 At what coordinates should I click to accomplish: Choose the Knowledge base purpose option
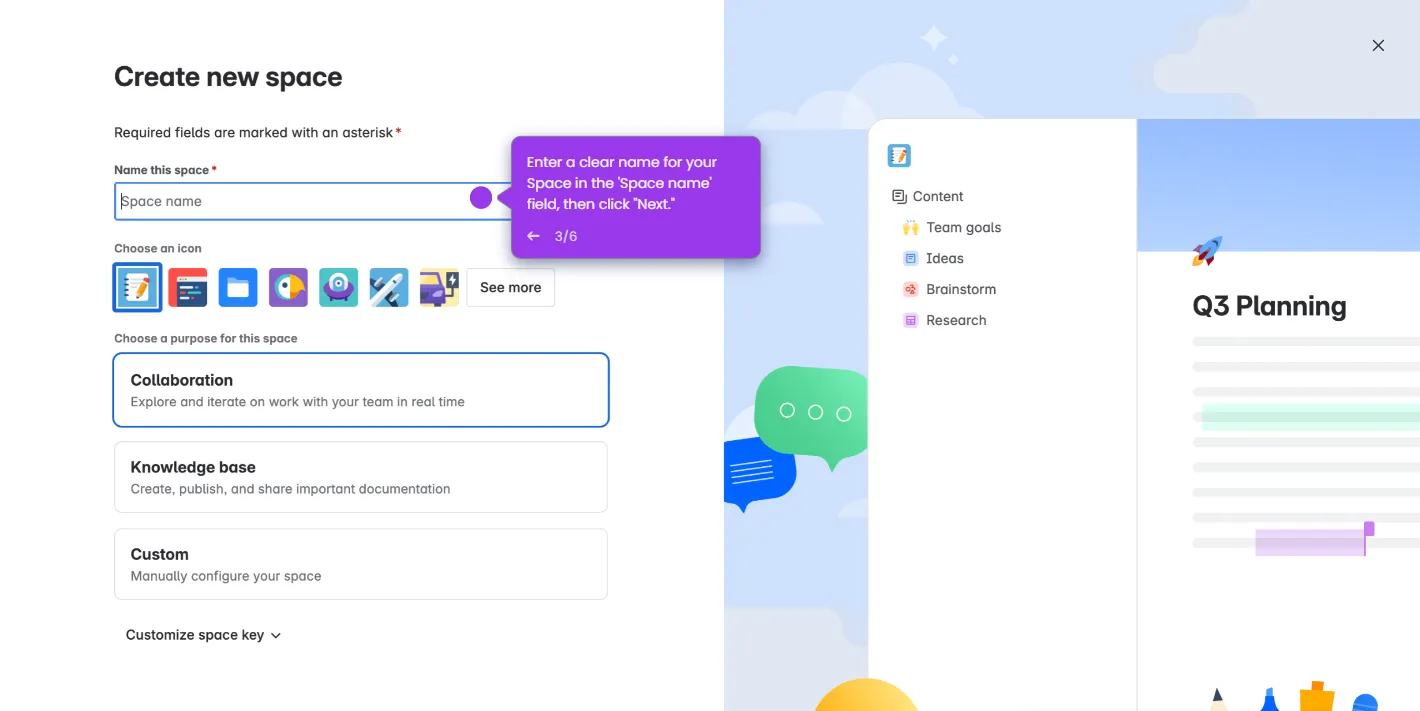click(361, 477)
